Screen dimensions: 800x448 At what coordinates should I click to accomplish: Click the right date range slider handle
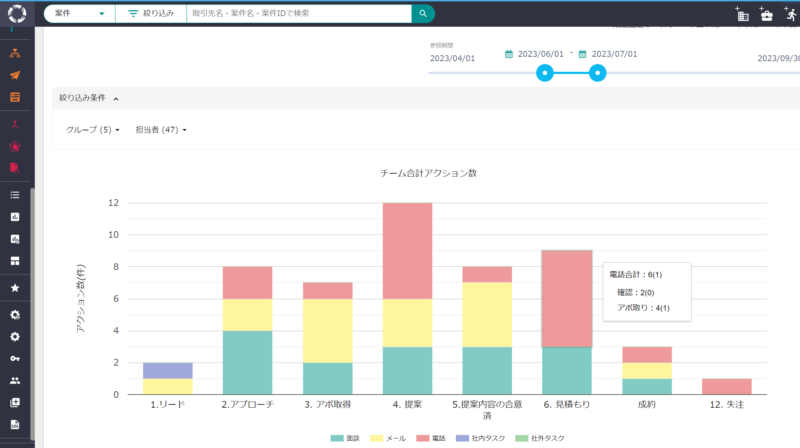[x=597, y=73]
